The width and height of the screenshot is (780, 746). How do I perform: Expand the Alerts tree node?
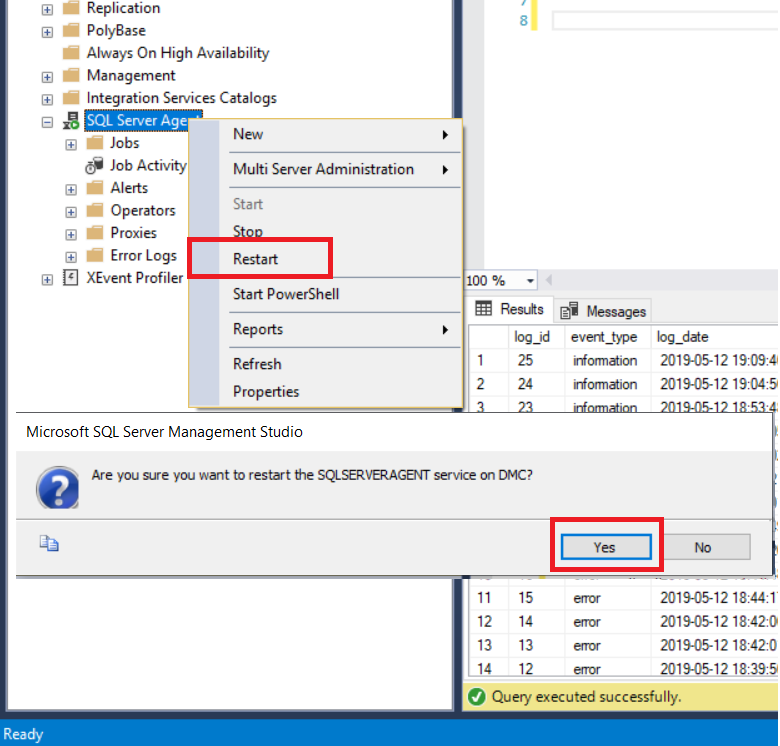point(71,188)
